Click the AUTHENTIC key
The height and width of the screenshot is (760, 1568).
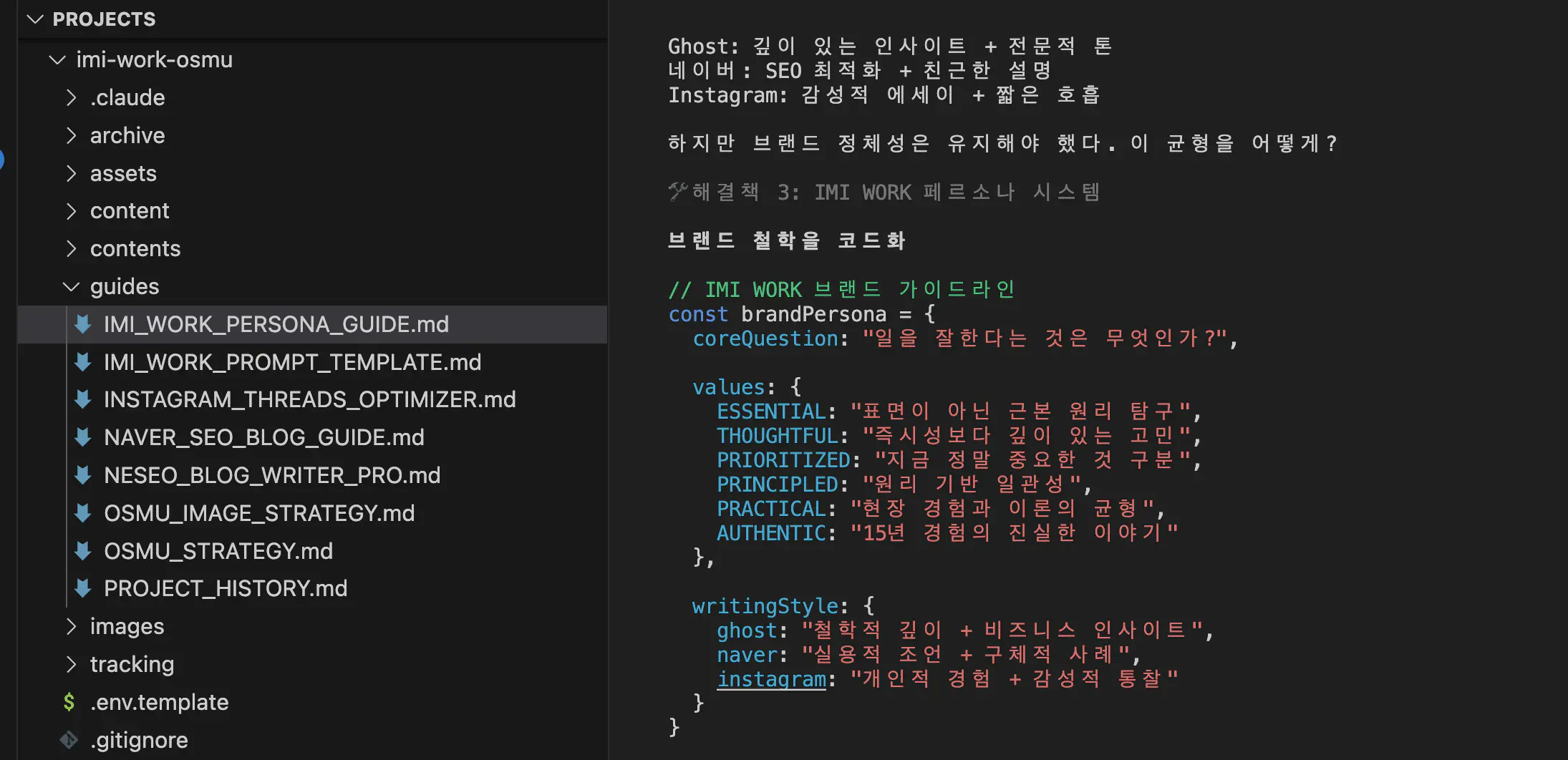click(772, 533)
